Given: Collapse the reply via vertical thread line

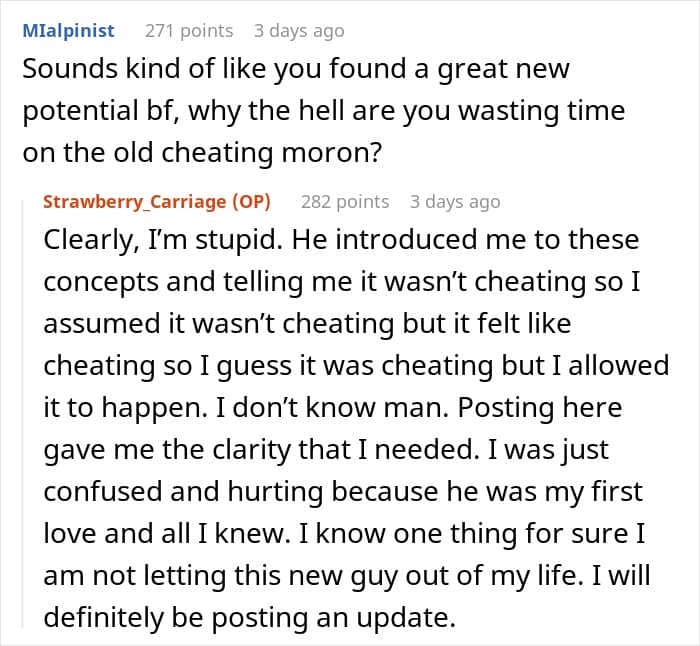Looking at the screenshot, I should [x=23, y=414].
